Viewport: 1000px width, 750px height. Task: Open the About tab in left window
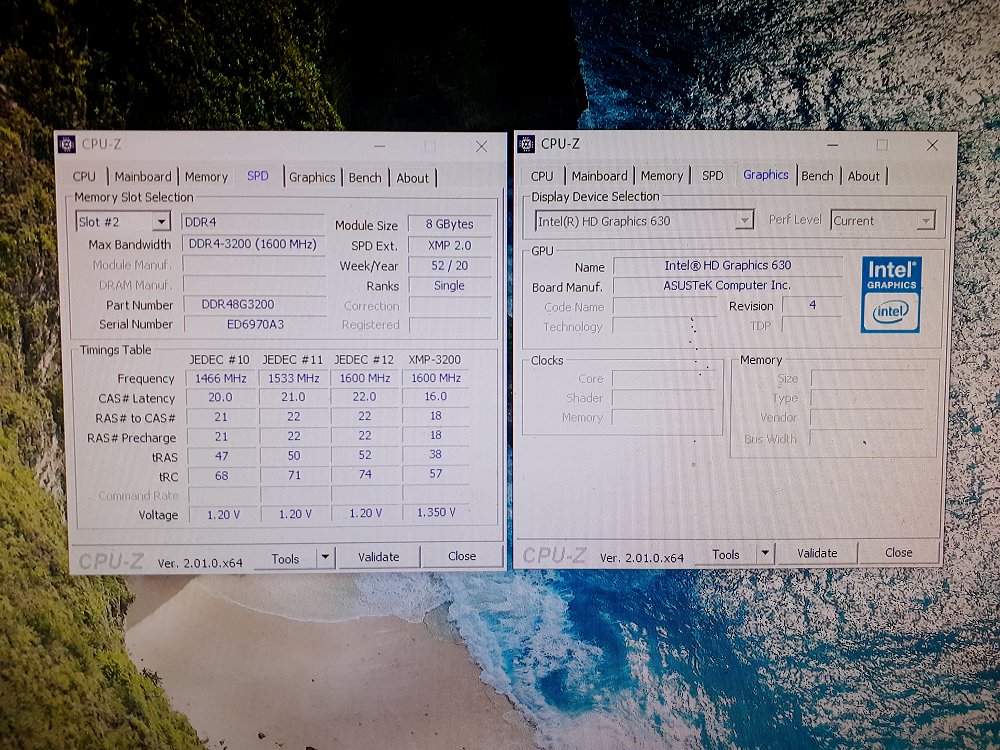point(412,178)
